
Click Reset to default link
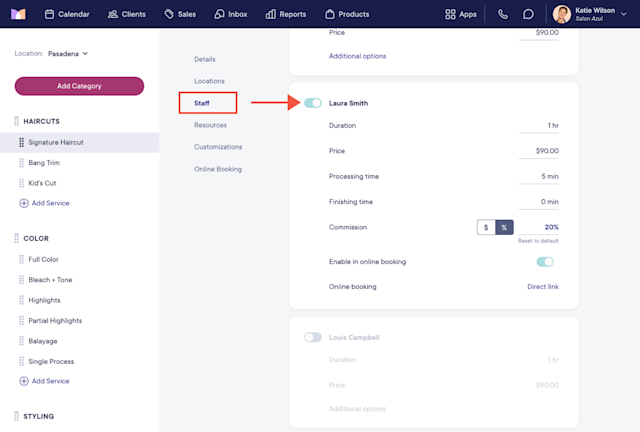coord(538,241)
